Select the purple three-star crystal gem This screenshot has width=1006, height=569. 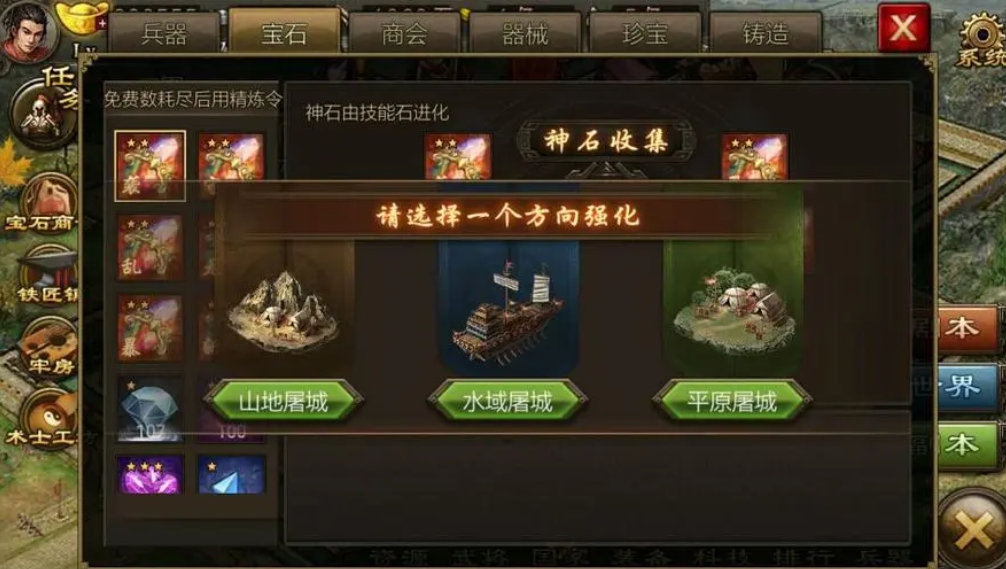point(150,474)
